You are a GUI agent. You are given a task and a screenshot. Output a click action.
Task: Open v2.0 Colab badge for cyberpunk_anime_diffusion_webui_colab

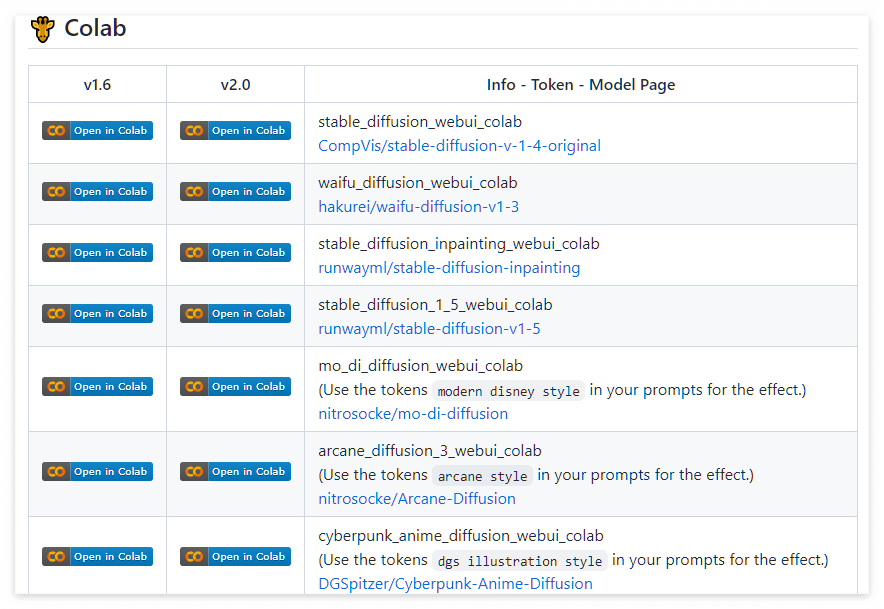pos(235,557)
